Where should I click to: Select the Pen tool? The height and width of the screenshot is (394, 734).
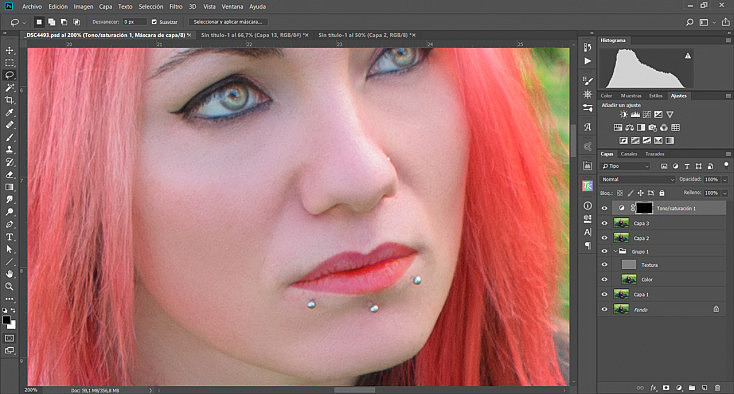click(9, 225)
